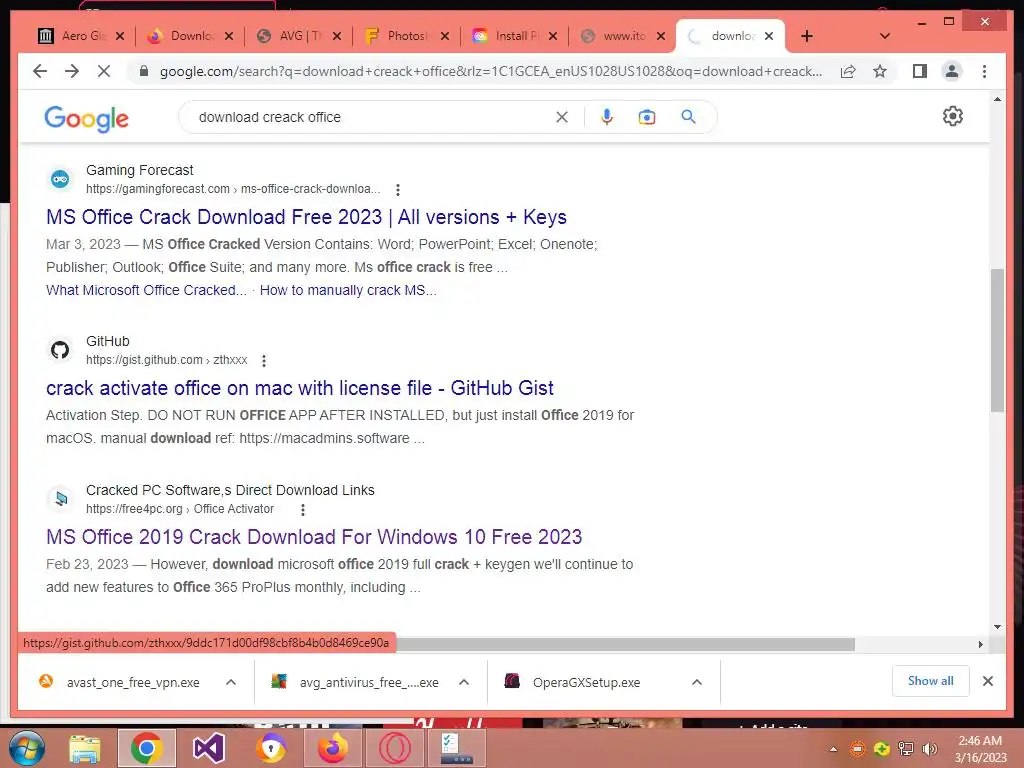Screen dimensions: 1024x768
Task: Open MS Office Crack Download Free 2023 result
Action: tap(306, 217)
